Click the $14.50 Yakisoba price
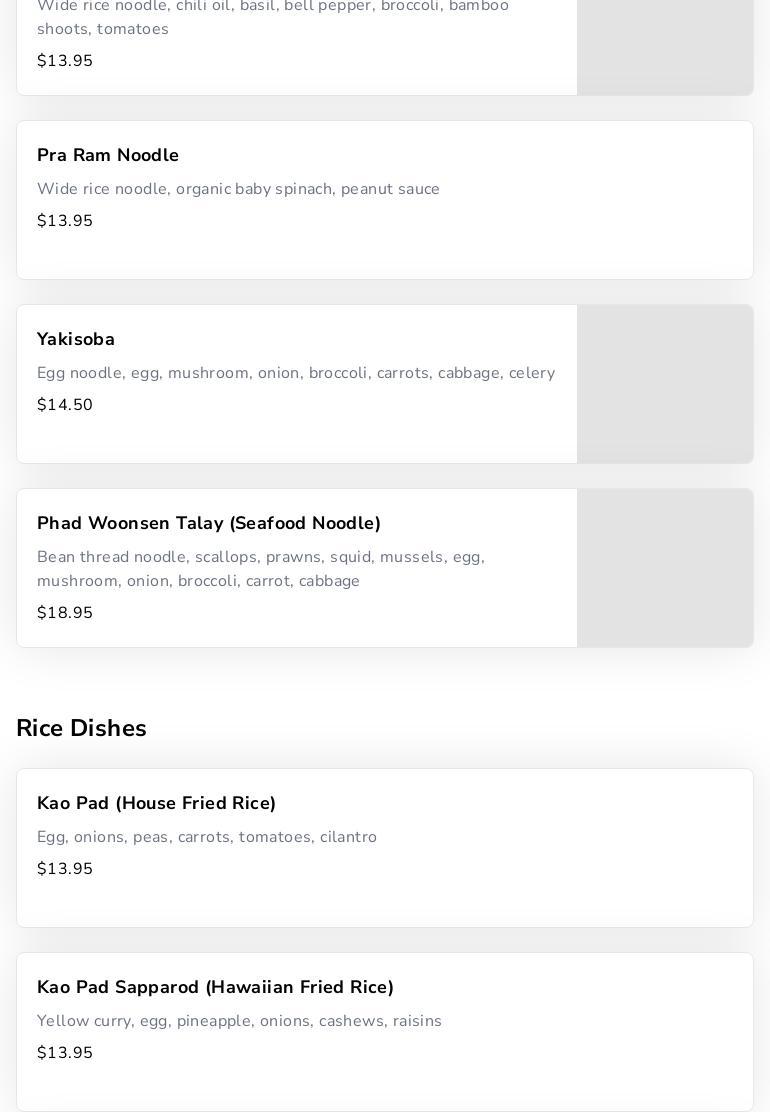This screenshot has height=1112, width=770. click(65, 405)
